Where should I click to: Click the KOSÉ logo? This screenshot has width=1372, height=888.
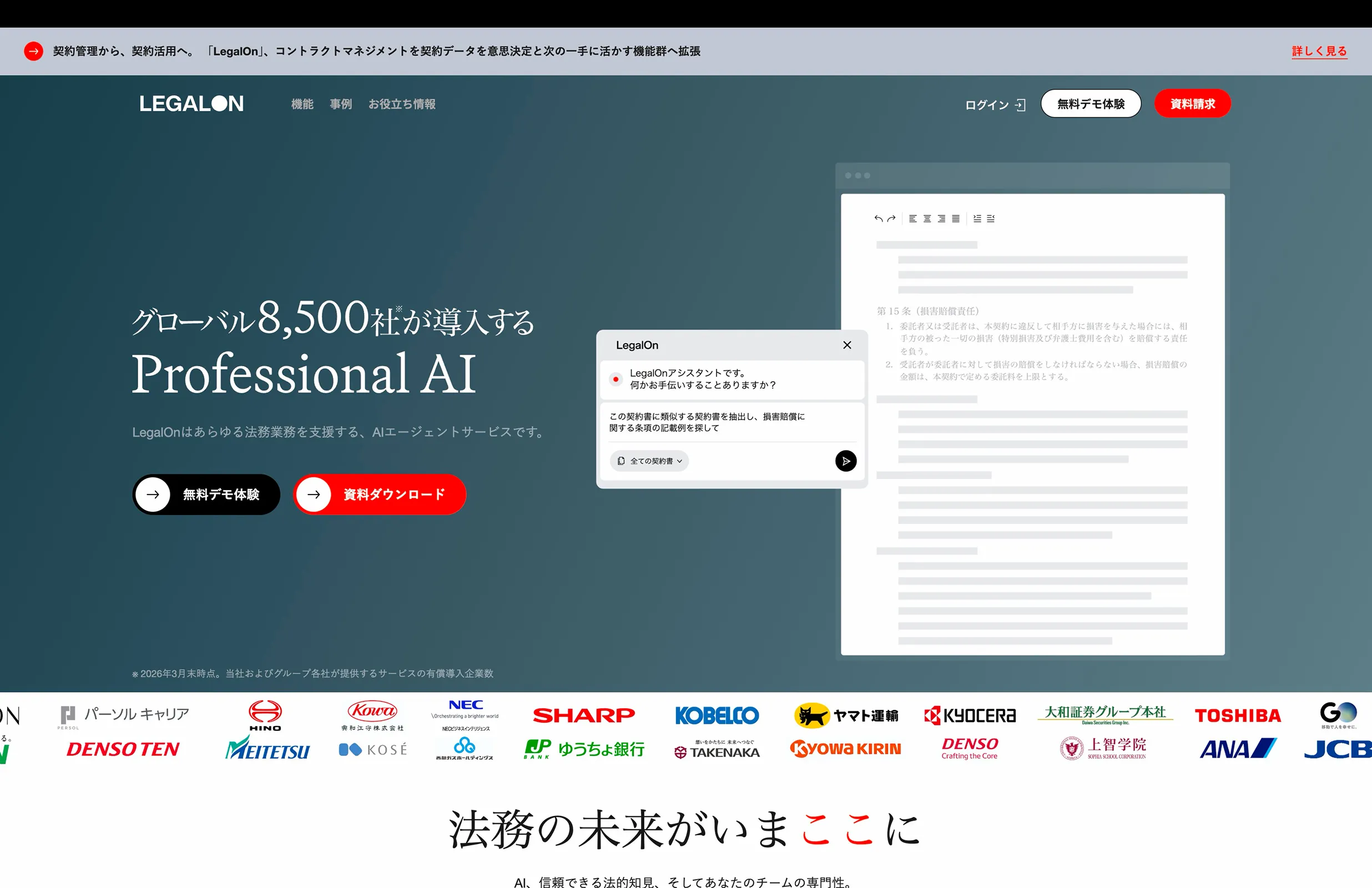[372, 750]
